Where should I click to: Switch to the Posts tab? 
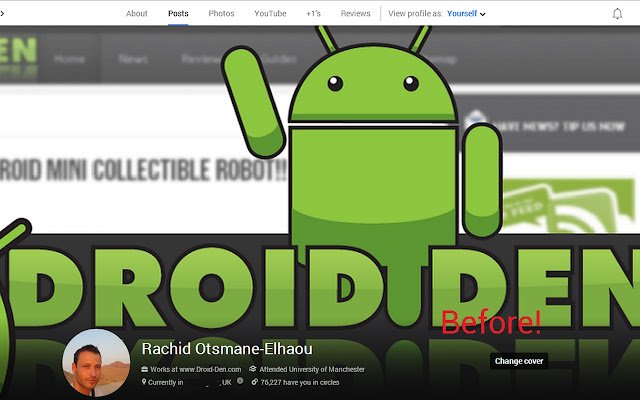click(178, 13)
